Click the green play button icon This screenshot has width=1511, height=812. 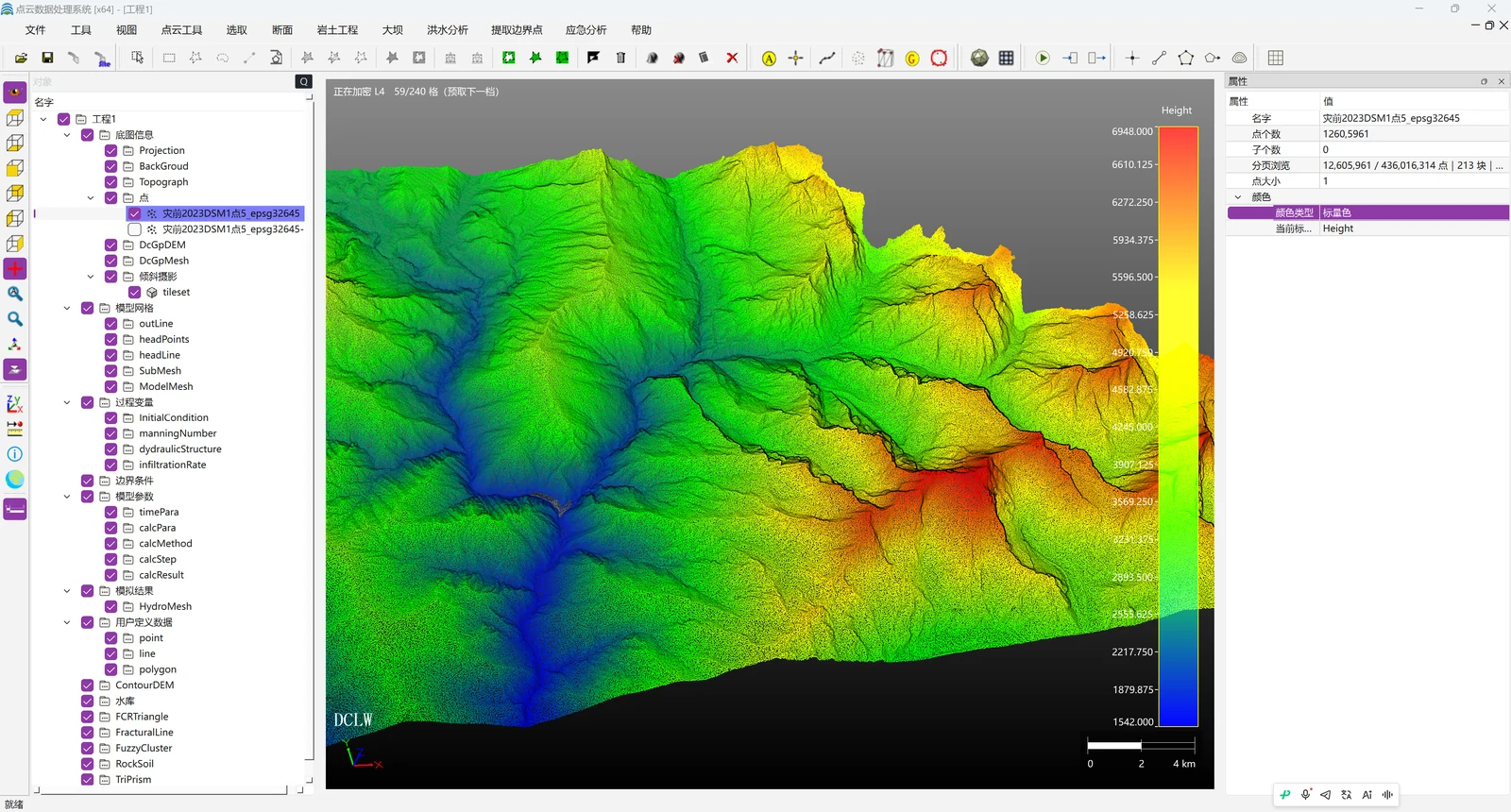[x=1043, y=58]
